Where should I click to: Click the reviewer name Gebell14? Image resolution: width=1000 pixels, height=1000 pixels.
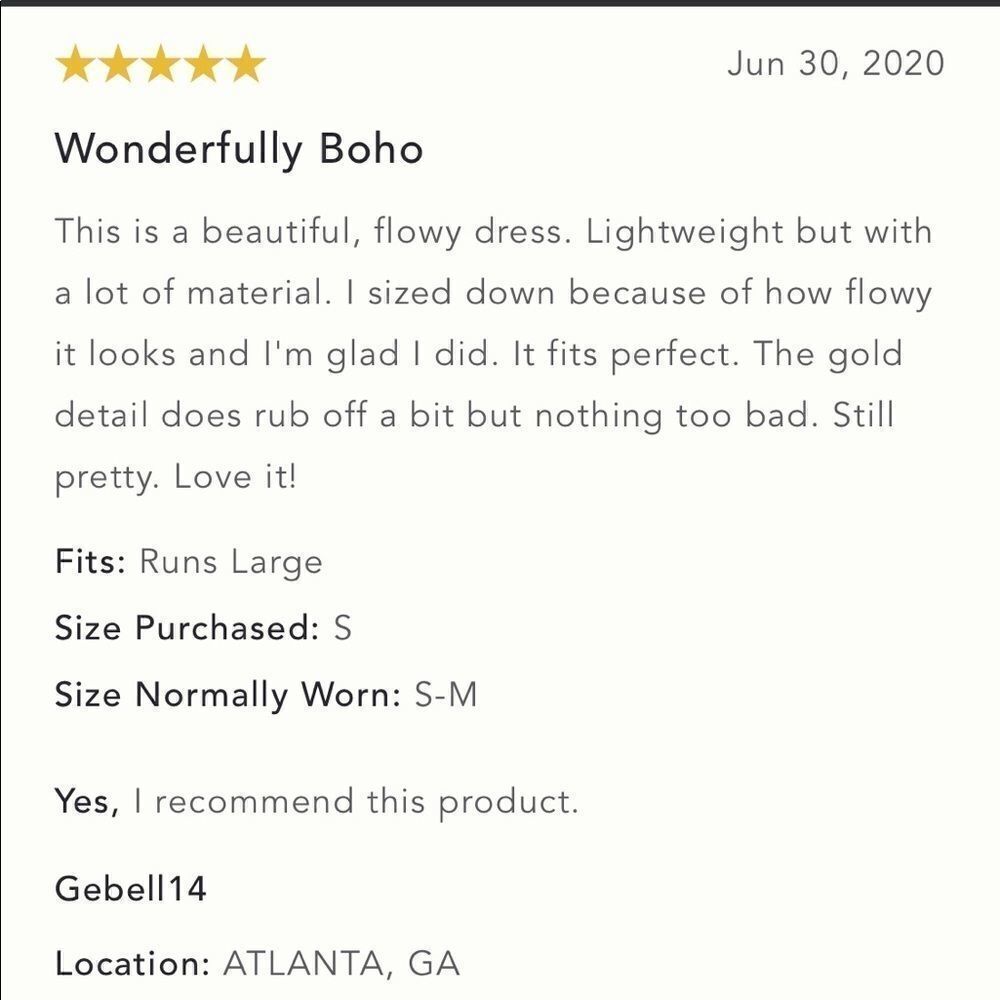[x=131, y=888]
